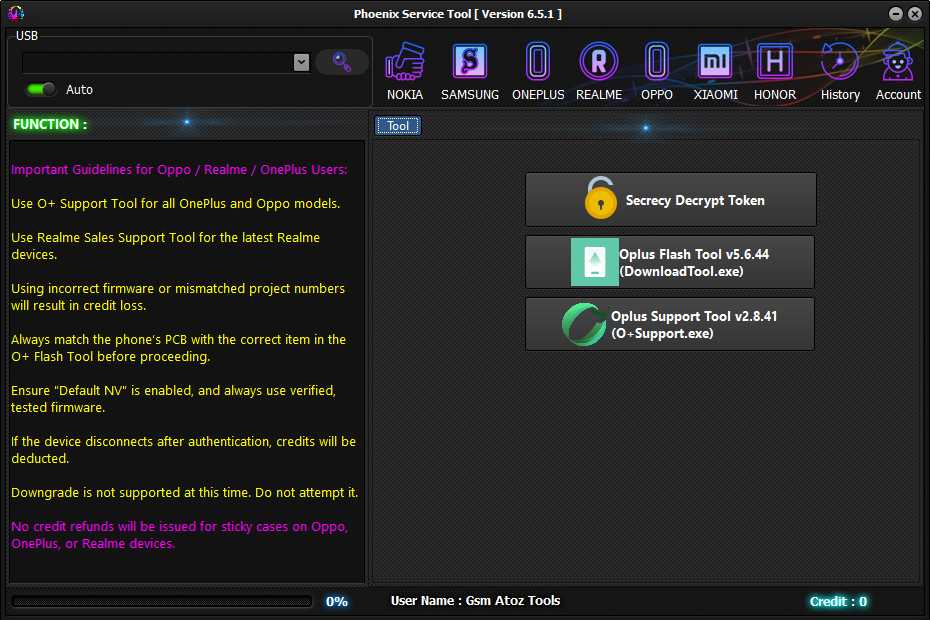The height and width of the screenshot is (620, 930).
Task: Click the Phoenix Service Tool logo
Action: point(14,13)
